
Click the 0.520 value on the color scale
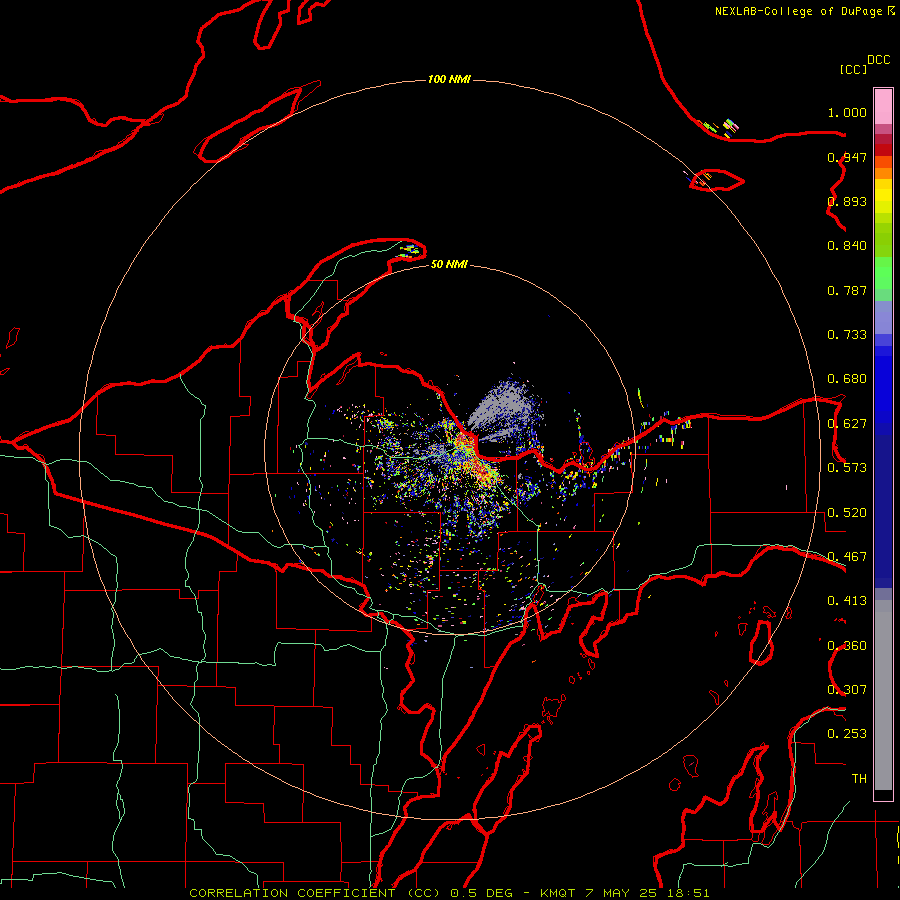point(847,513)
